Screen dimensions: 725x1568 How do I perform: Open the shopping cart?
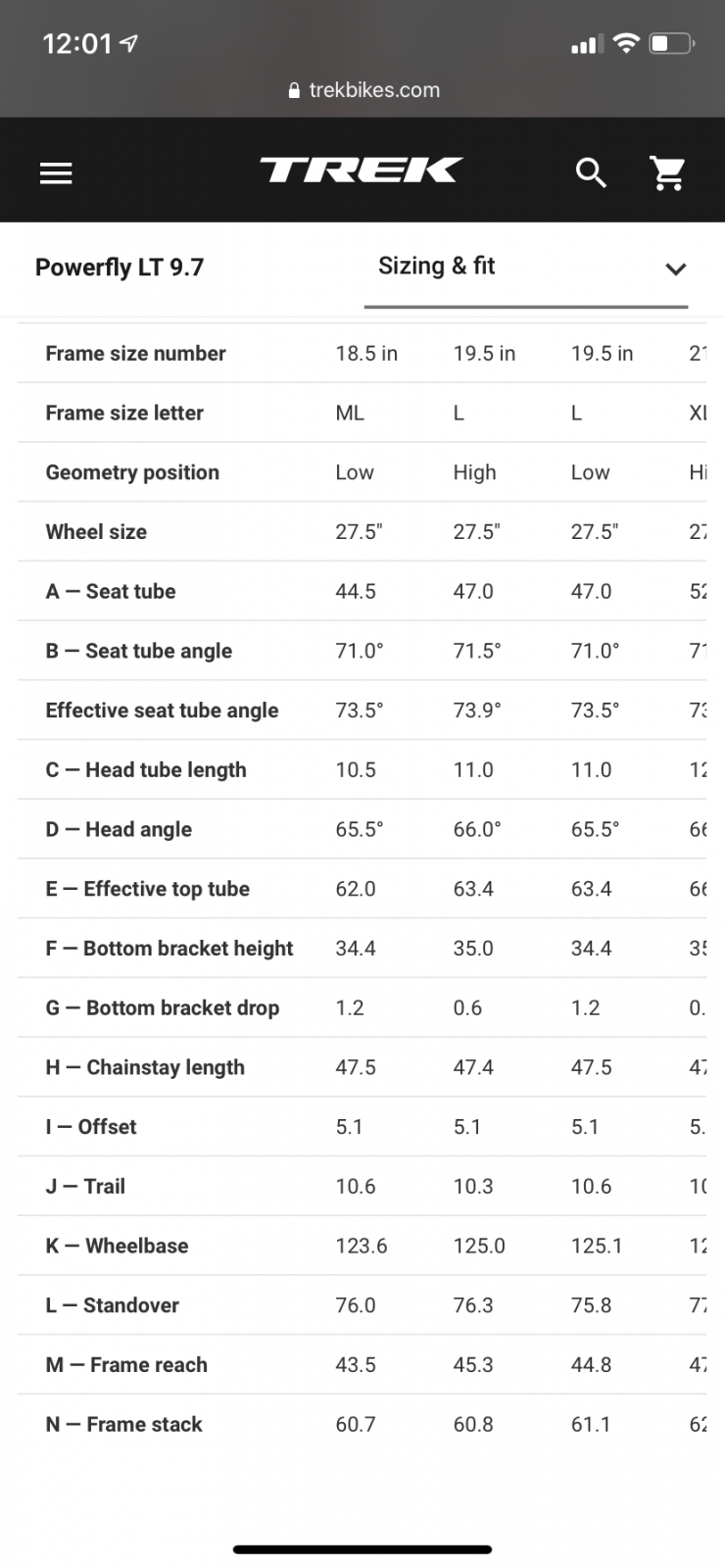pos(668,173)
